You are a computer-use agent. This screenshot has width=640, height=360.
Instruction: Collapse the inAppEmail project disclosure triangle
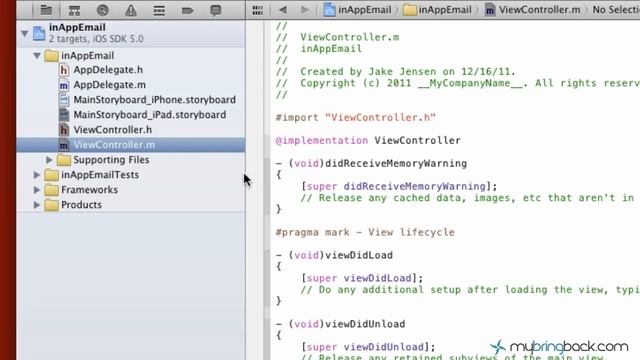point(24,33)
